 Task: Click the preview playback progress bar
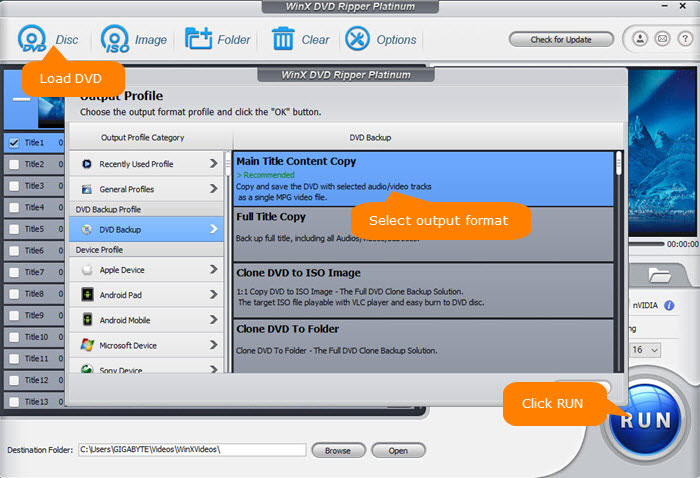(x=646, y=244)
